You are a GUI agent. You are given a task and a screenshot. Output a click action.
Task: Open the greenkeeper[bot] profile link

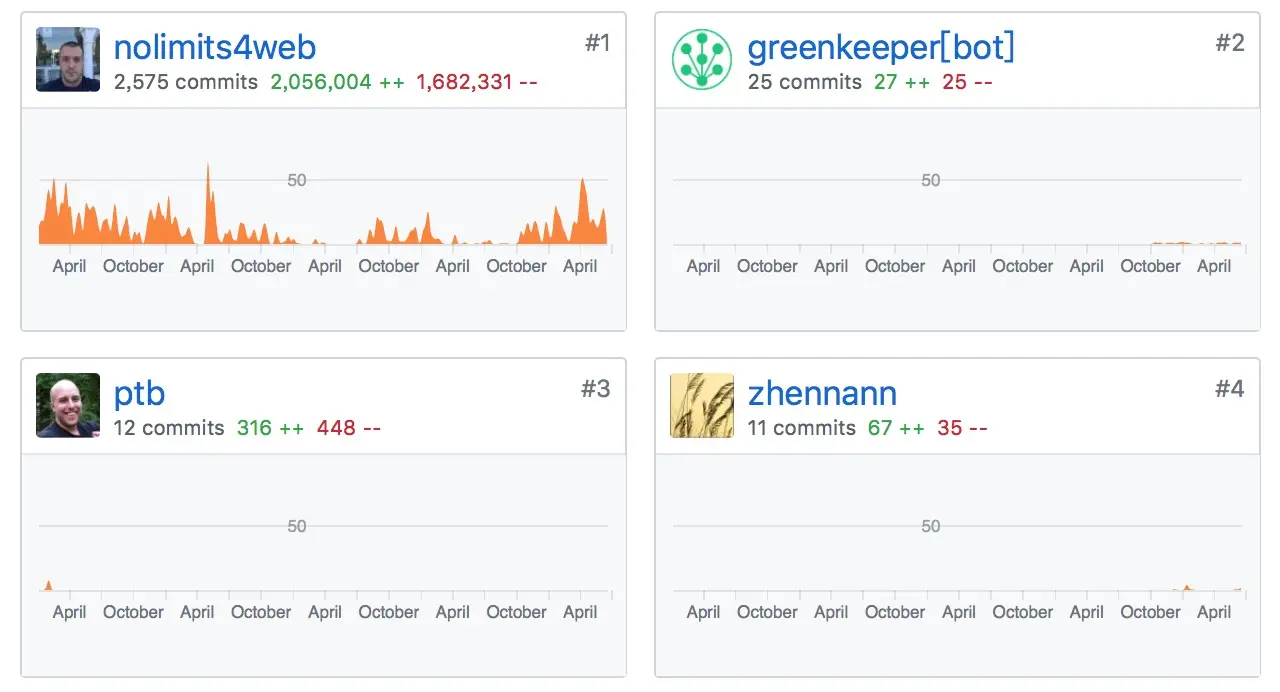pos(881,47)
